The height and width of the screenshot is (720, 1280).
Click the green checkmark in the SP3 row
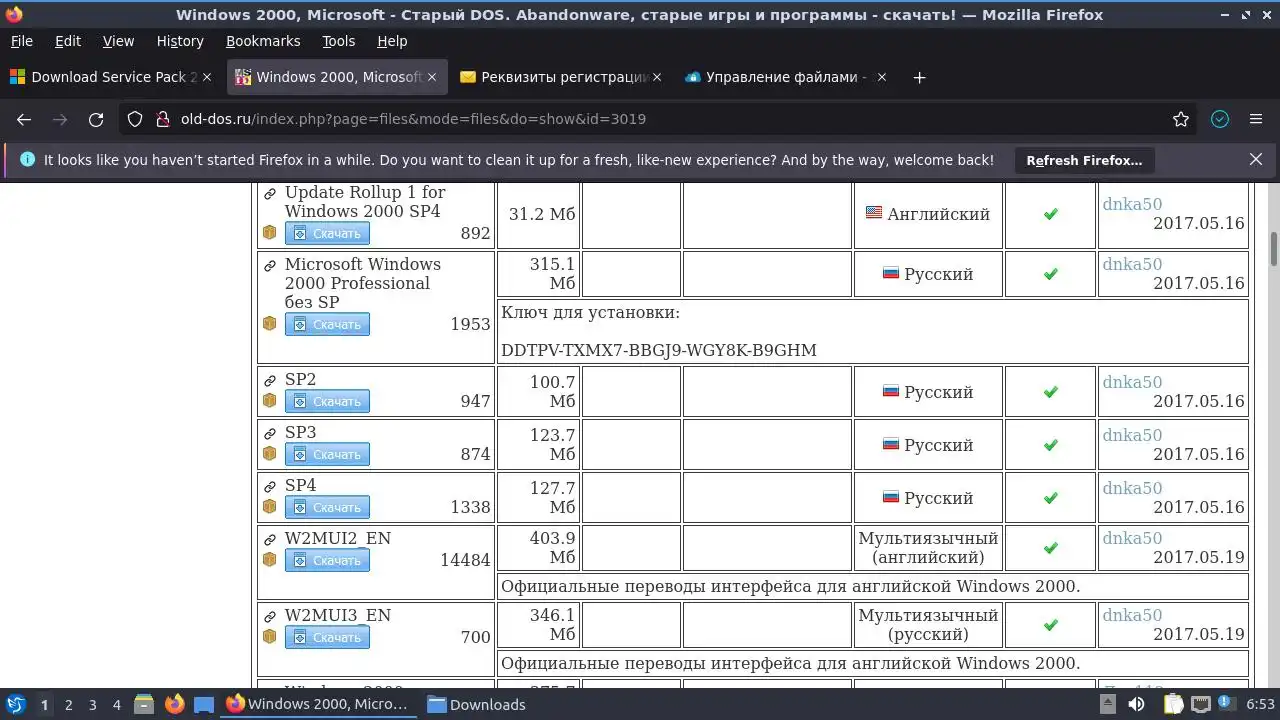[x=1050, y=445]
